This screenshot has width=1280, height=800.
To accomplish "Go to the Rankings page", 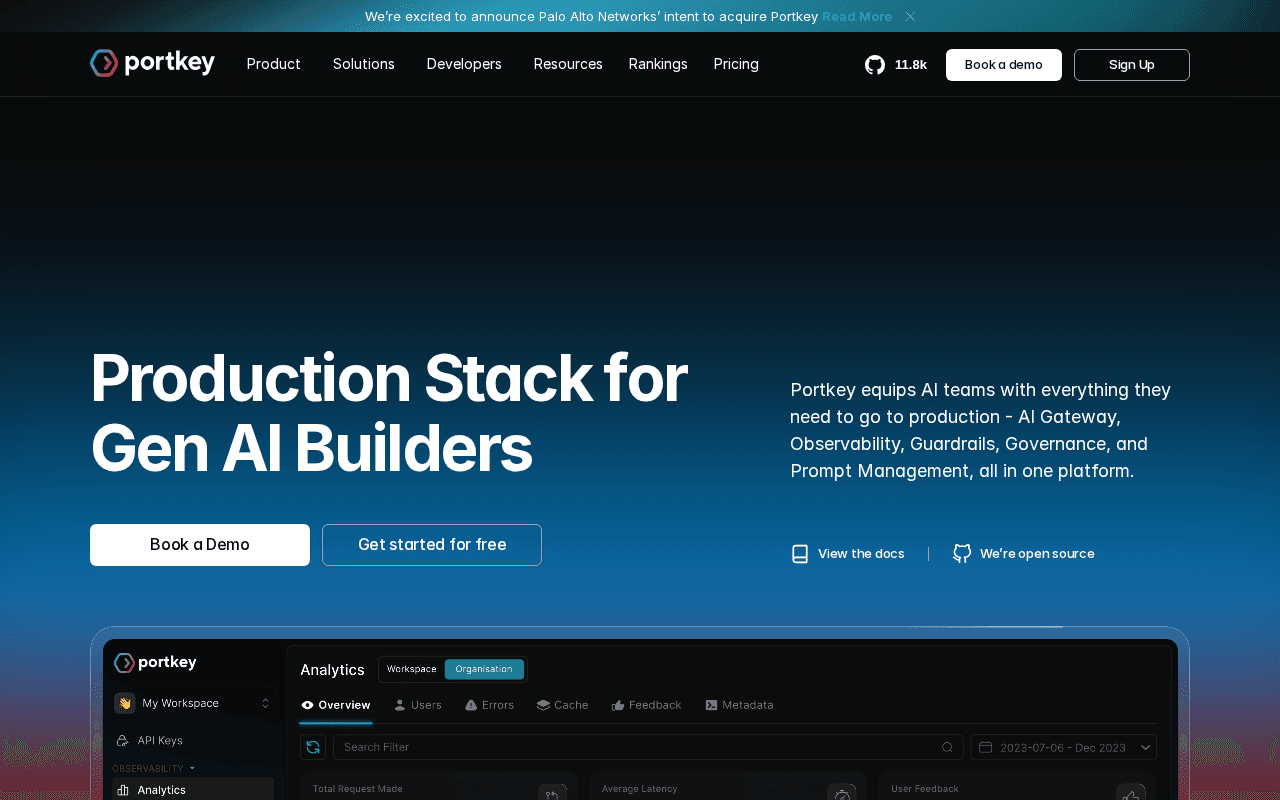I will (x=658, y=64).
